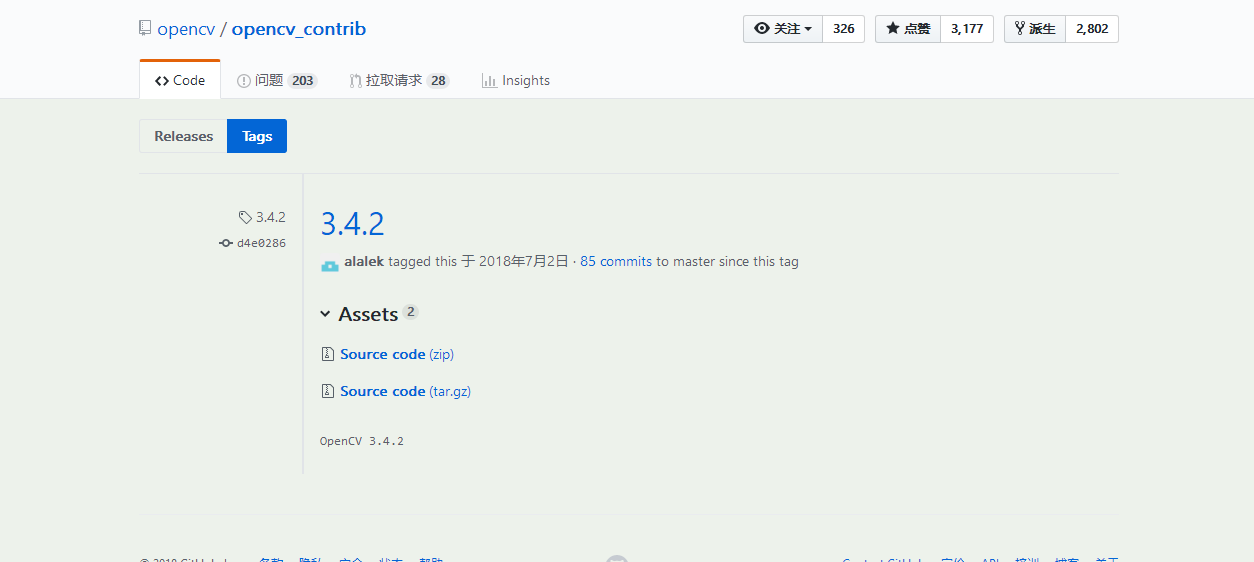This screenshot has height=562, width=1254.
Task: Click the commit icon beside d4e0286
Action: 226,243
